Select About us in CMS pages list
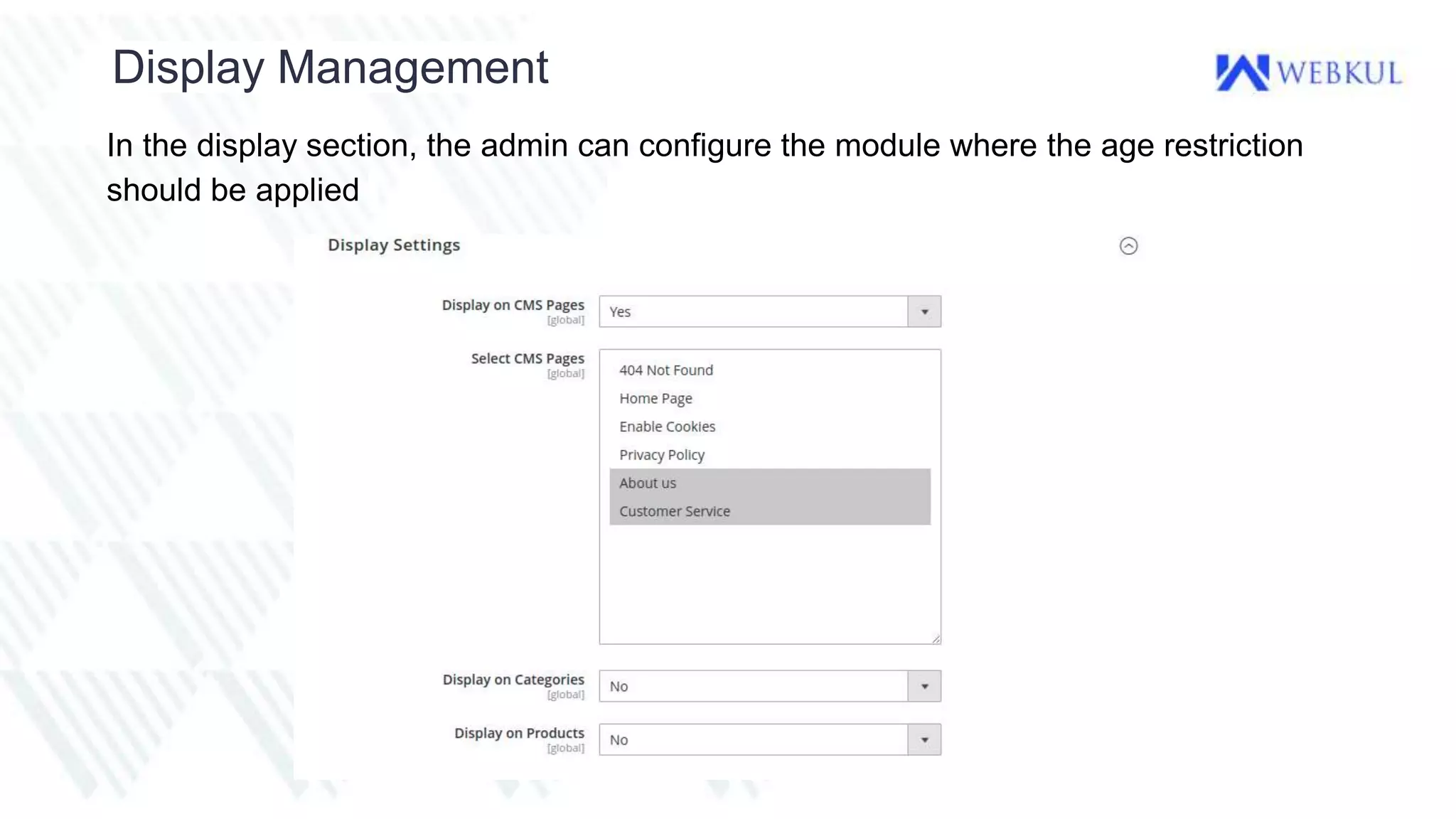Screen dimensions: 1456x819 (x=770, y=483)
